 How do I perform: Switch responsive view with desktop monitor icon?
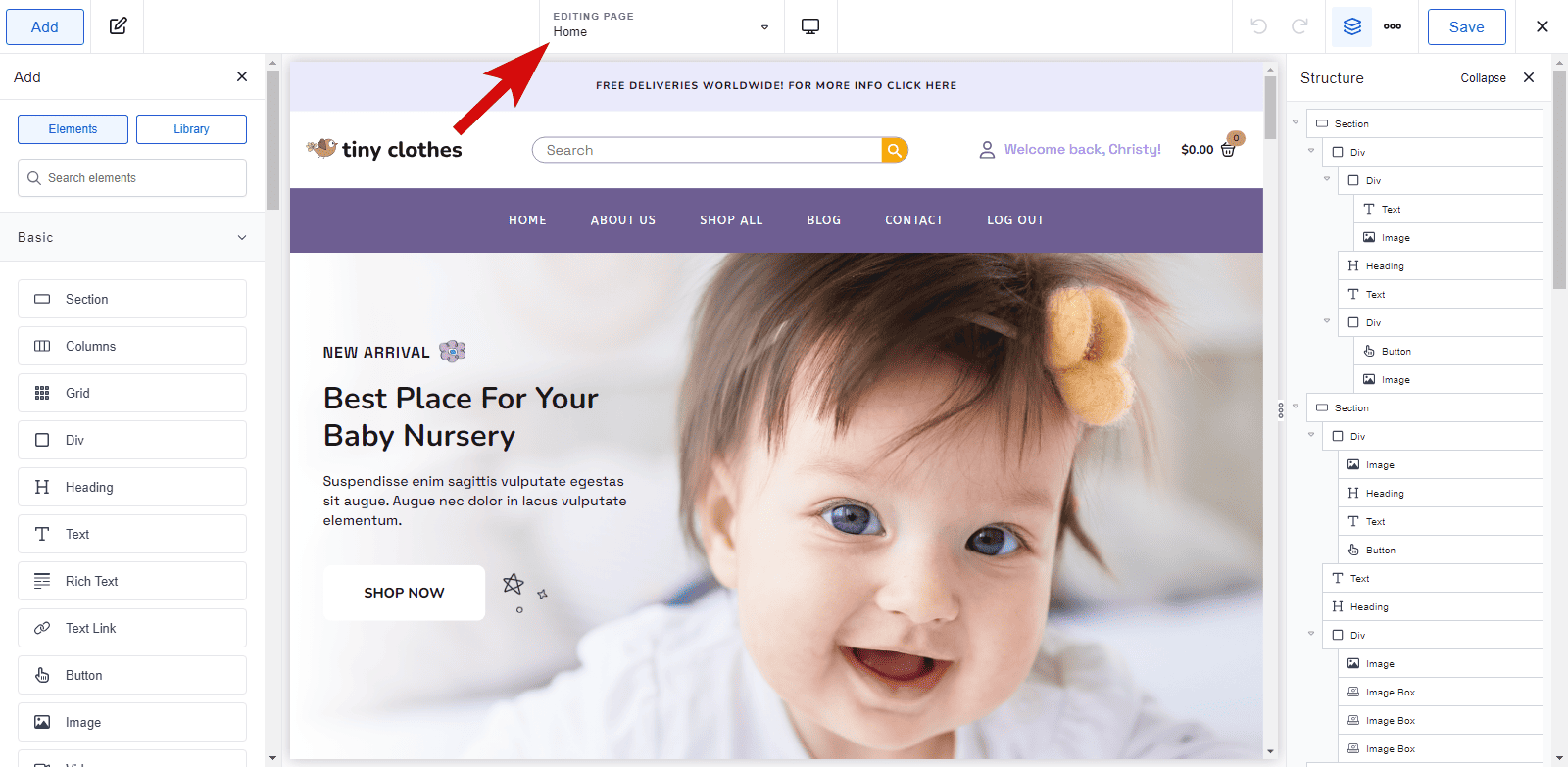[810, 26]
